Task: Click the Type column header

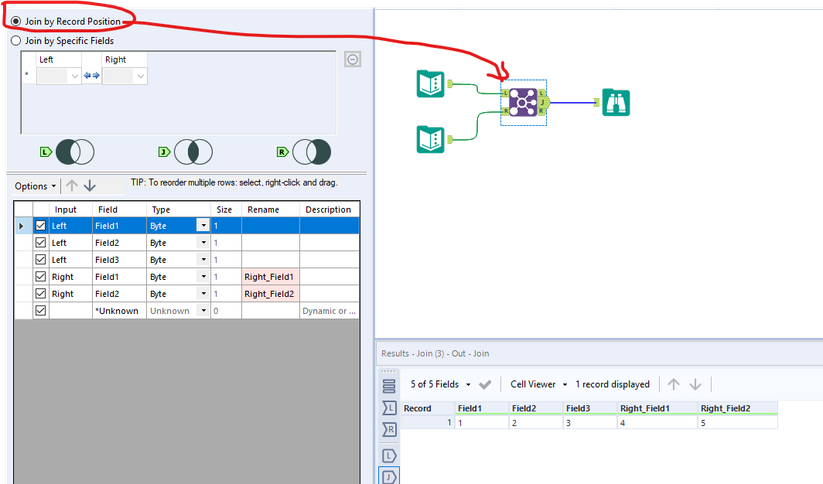Action: (178, 209)
